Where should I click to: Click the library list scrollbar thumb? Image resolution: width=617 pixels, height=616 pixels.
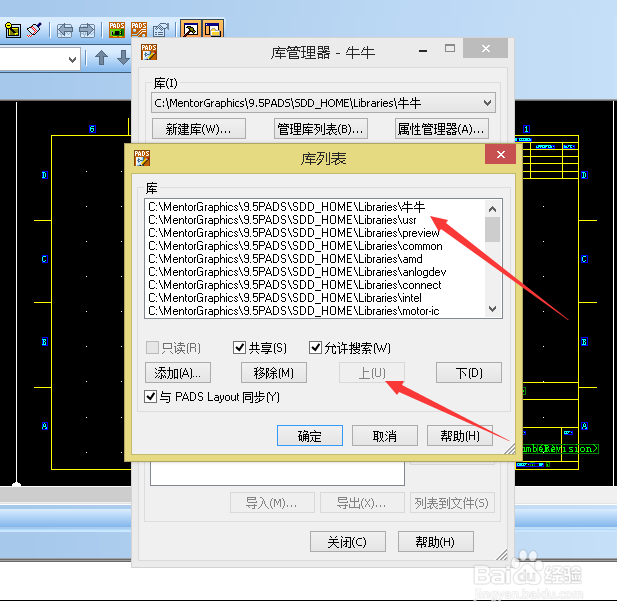pos(492,229)
